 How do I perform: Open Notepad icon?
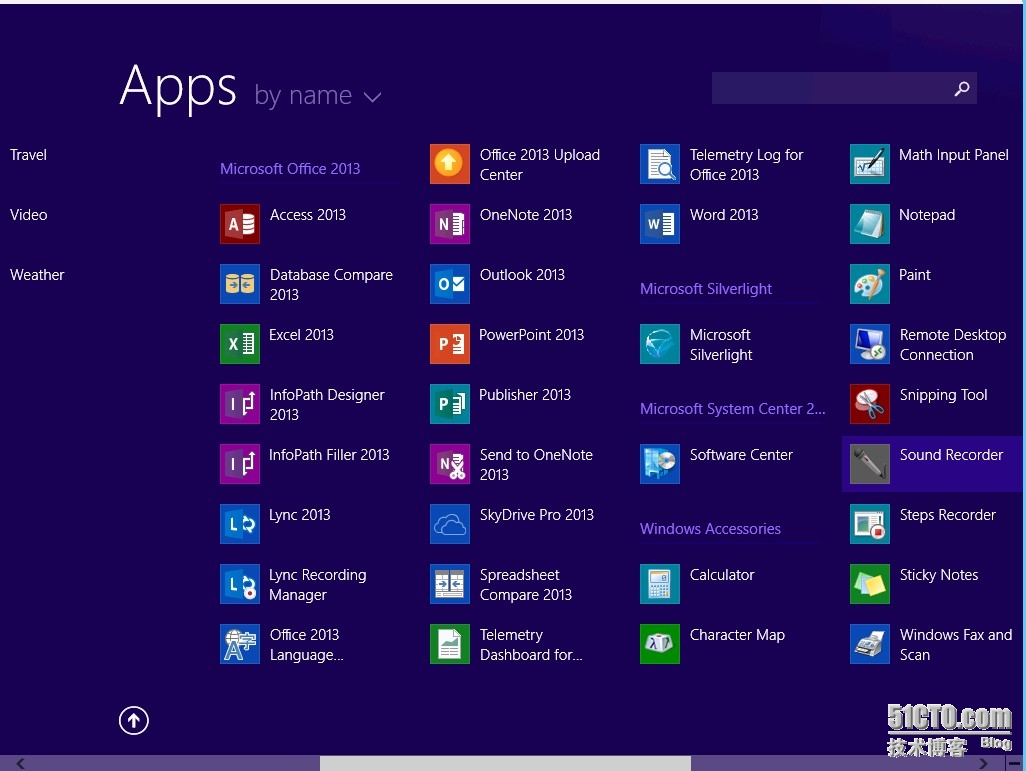pos(870,224)
